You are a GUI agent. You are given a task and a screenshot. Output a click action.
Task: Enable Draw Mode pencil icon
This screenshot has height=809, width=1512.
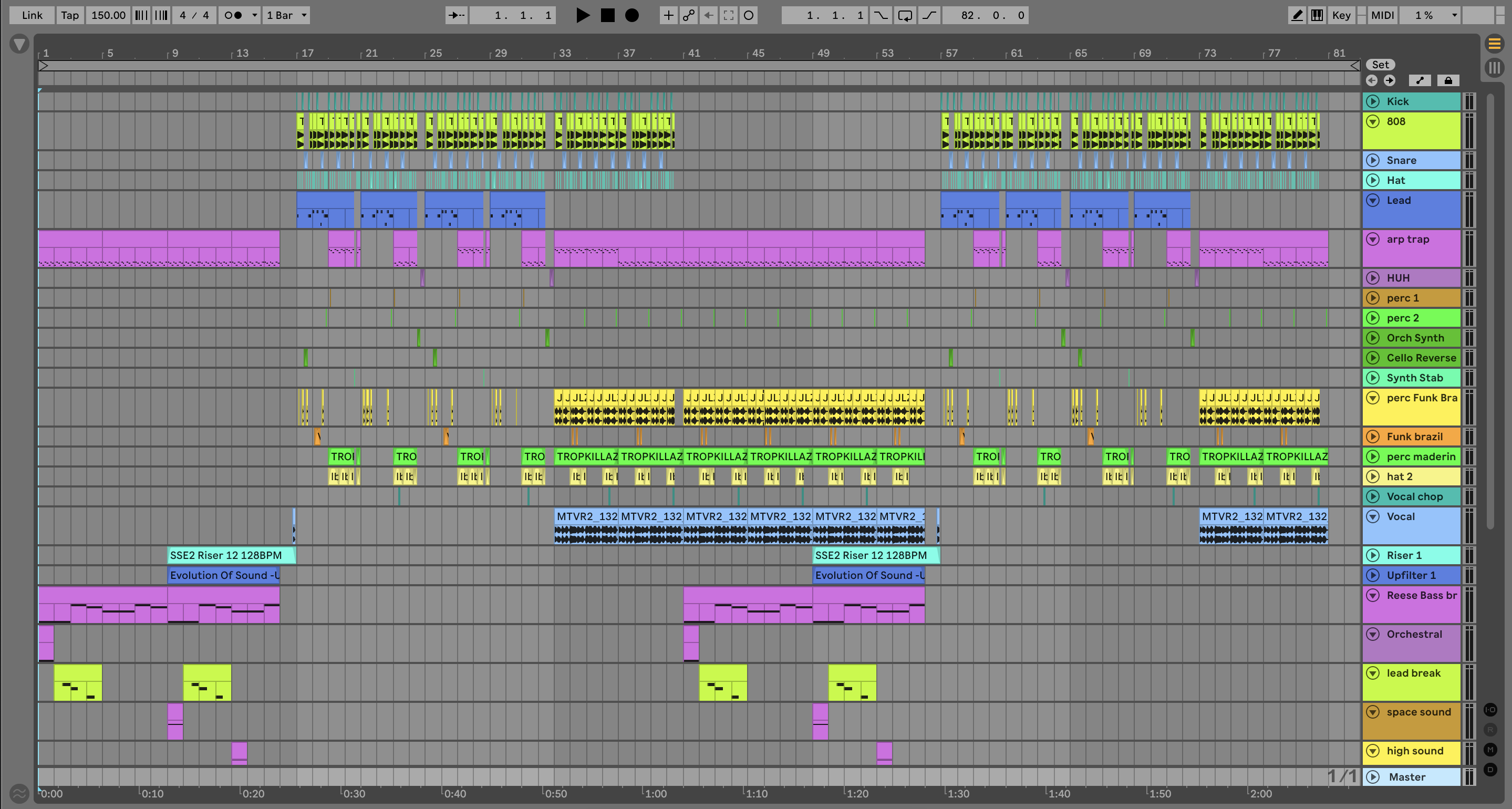(x=1297, y=15)
